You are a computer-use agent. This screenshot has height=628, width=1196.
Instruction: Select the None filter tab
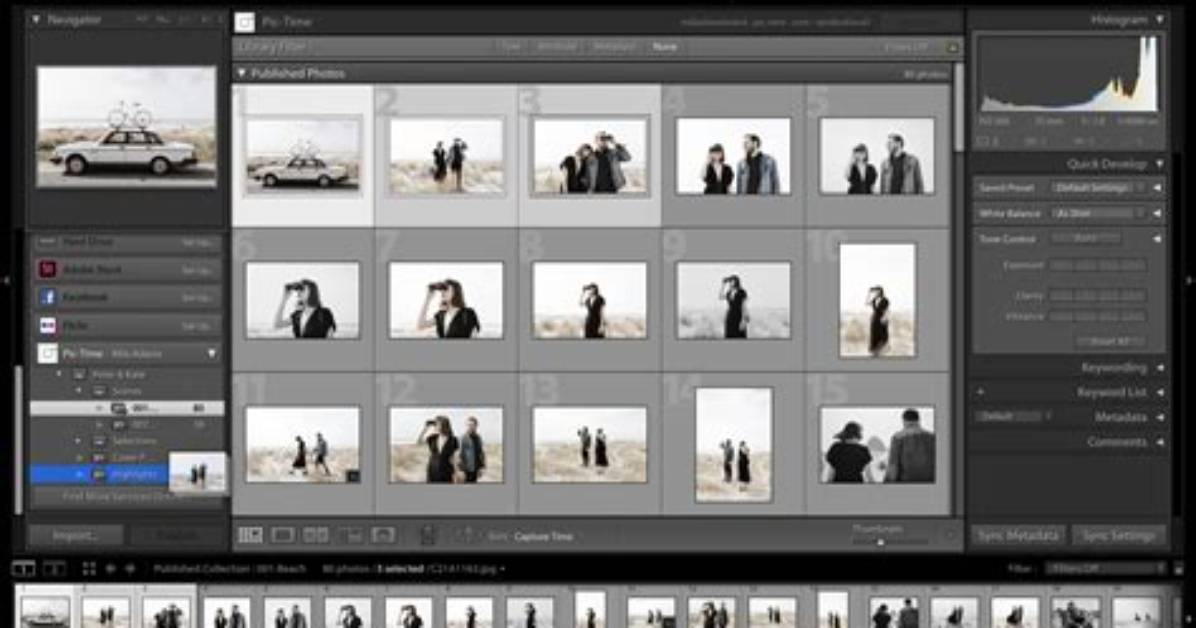[x=664, y=47]
